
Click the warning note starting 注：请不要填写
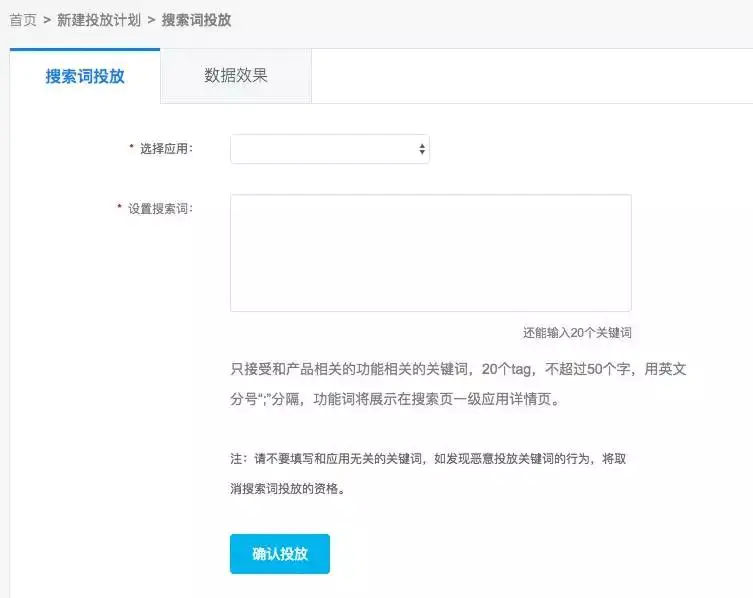click(x=428, y=459)
